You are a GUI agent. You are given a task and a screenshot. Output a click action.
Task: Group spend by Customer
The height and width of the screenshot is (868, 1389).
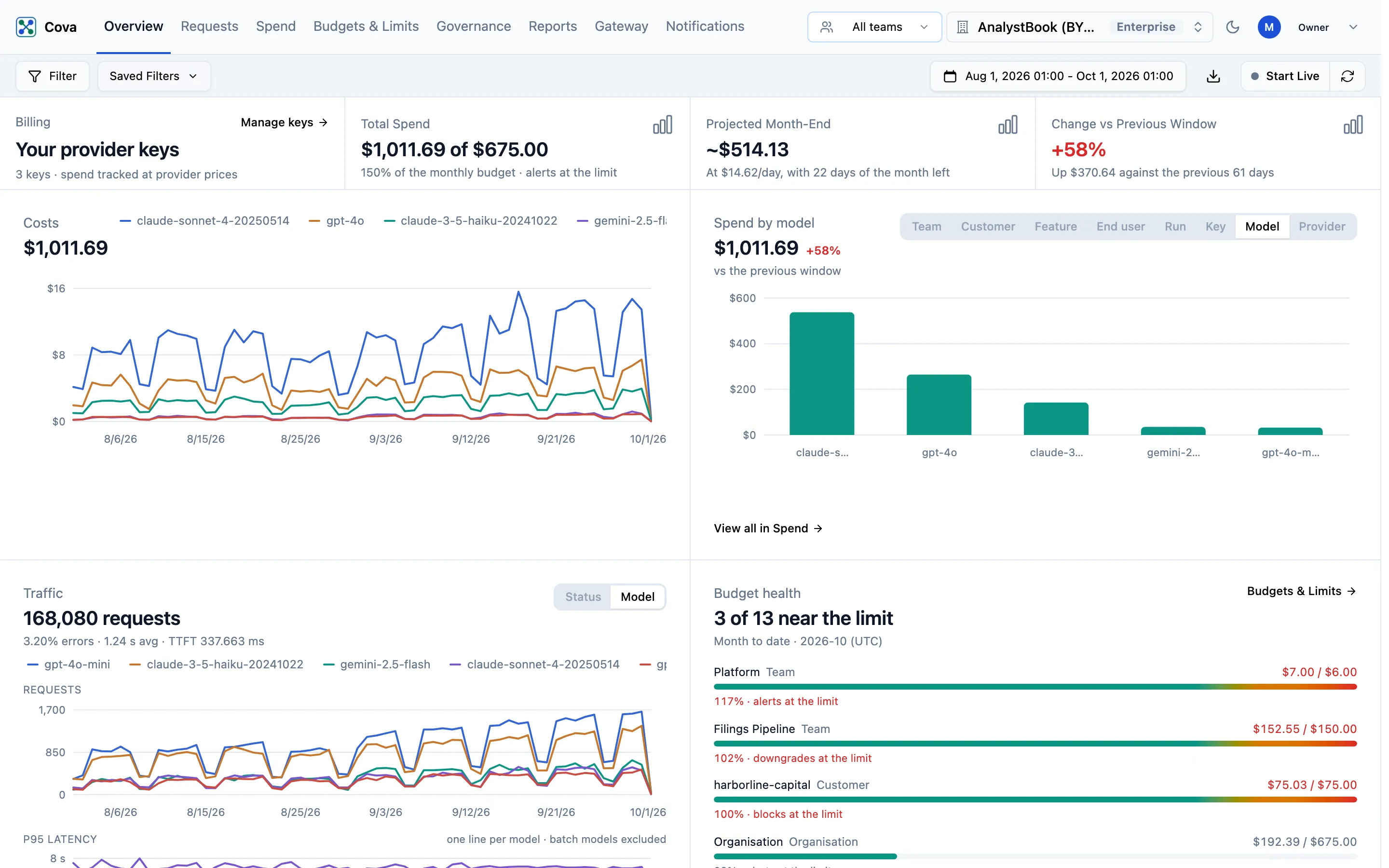[x=988, y=227]
